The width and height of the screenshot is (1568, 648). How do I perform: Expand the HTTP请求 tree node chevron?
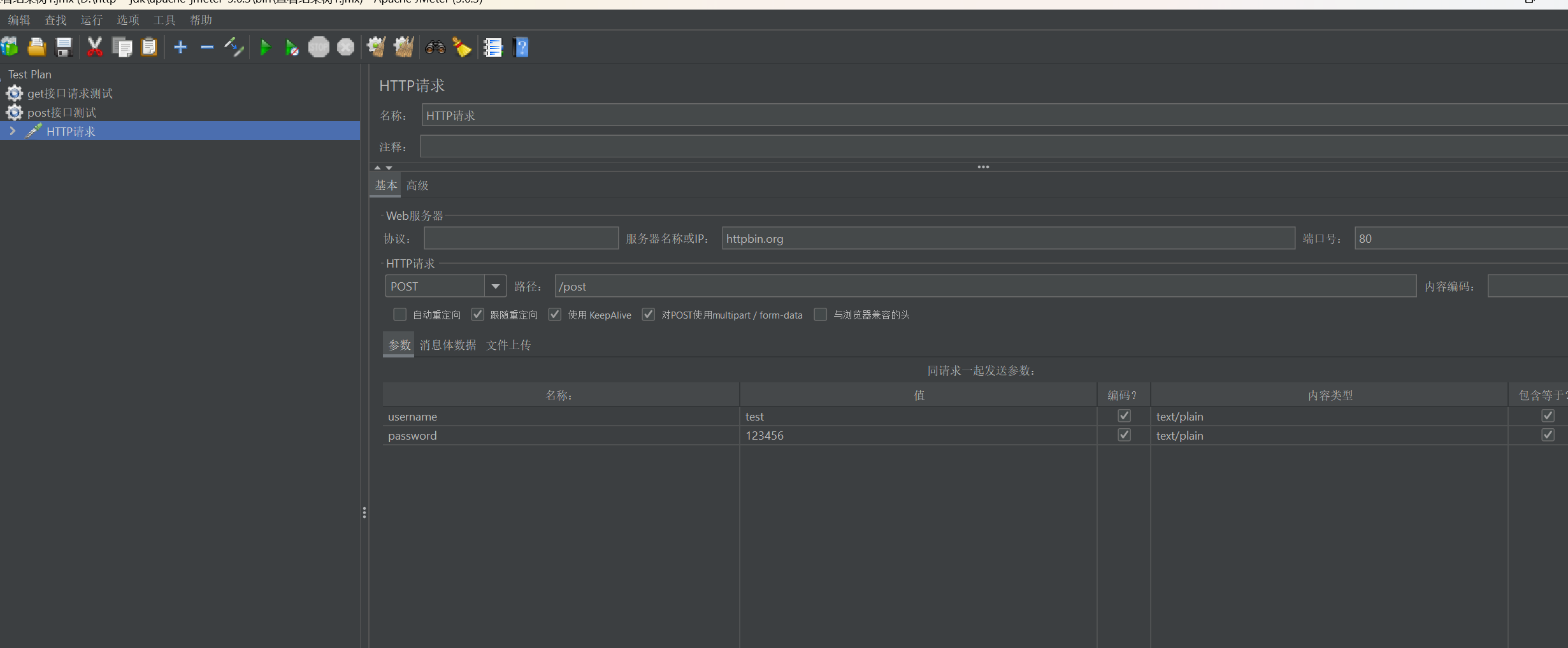(12, 131)
